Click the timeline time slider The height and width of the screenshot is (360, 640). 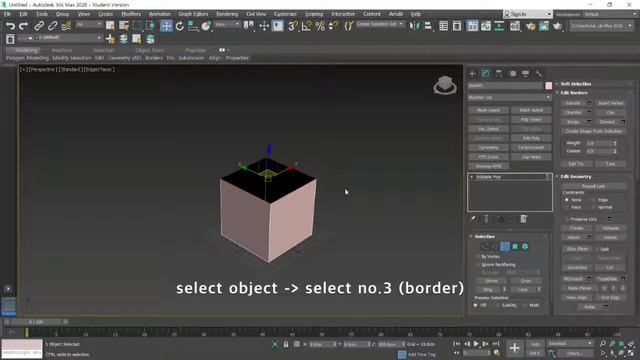36,322
